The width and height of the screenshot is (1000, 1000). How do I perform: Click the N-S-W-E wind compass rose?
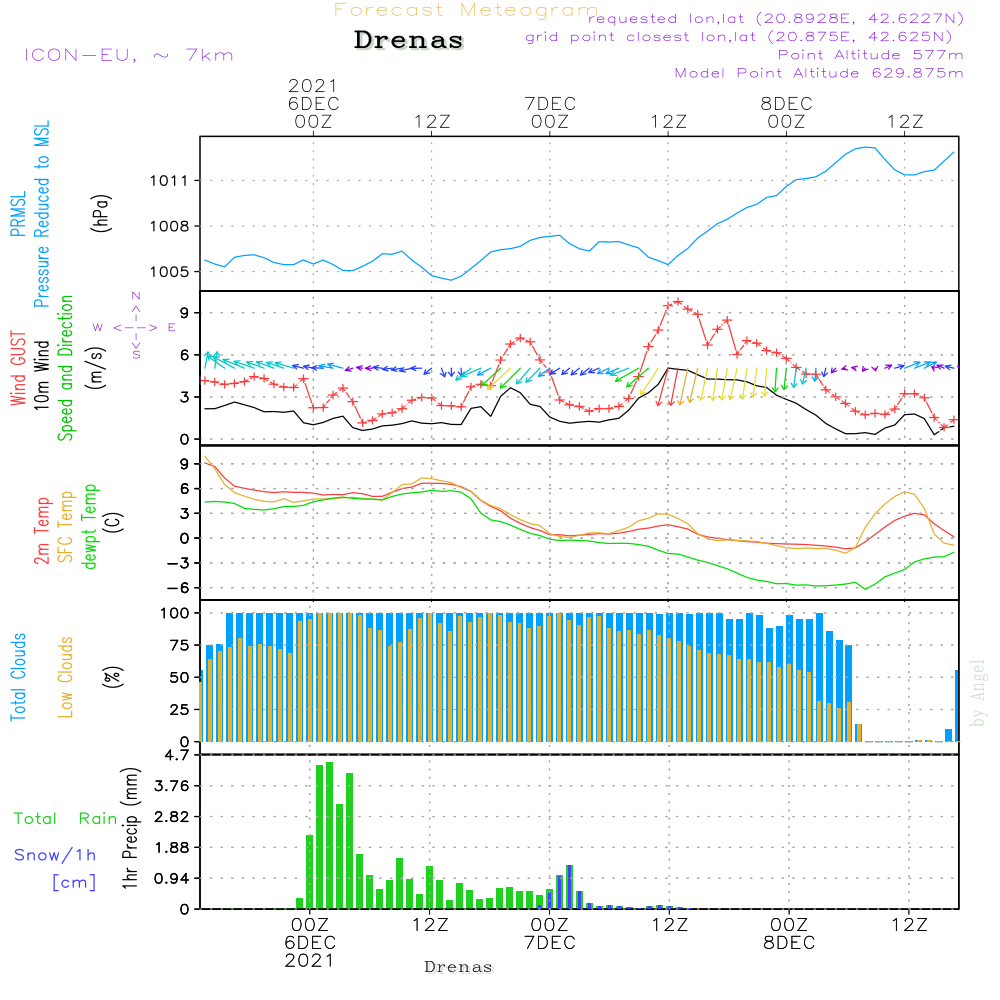click(x=135, y=326)
